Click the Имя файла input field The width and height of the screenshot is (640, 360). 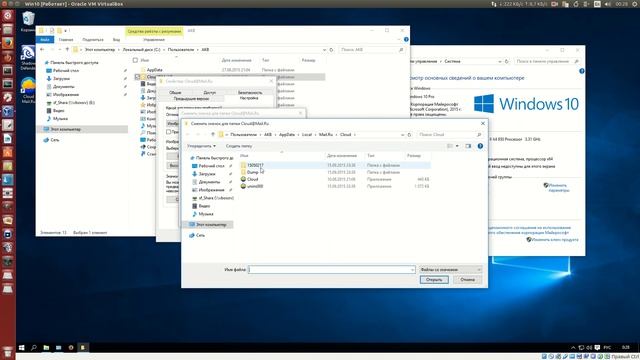pyautogui.click(x=331, y=270)
